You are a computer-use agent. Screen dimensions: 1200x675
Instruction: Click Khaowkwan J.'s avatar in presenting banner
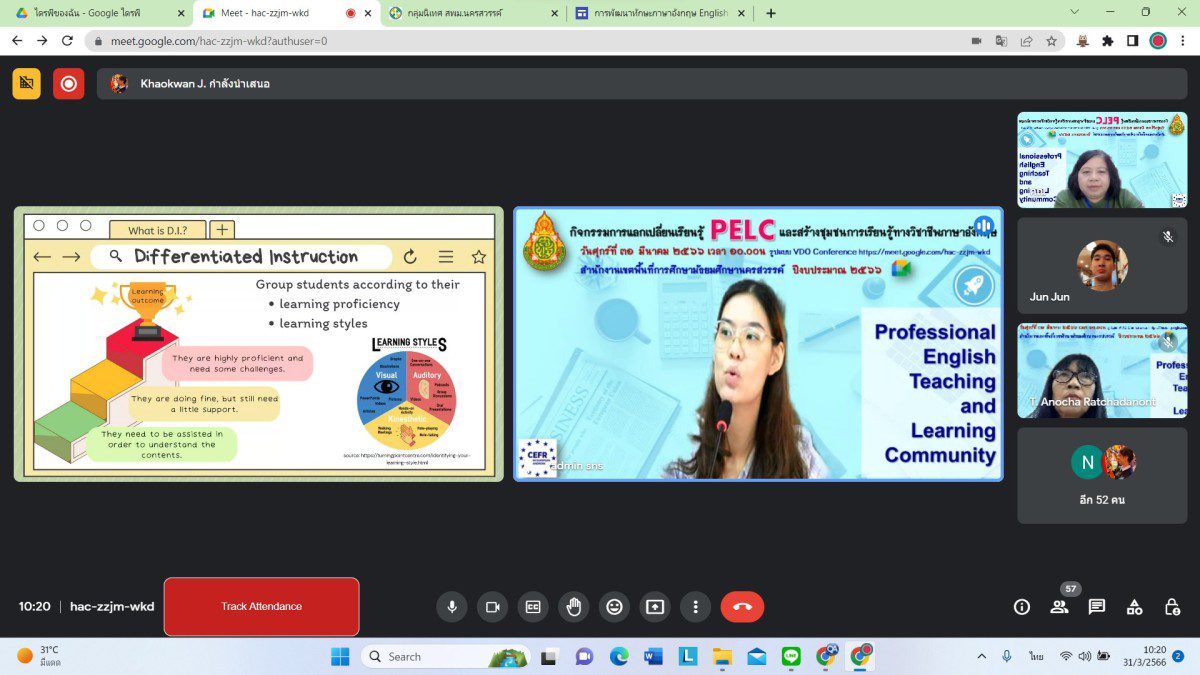119,83
